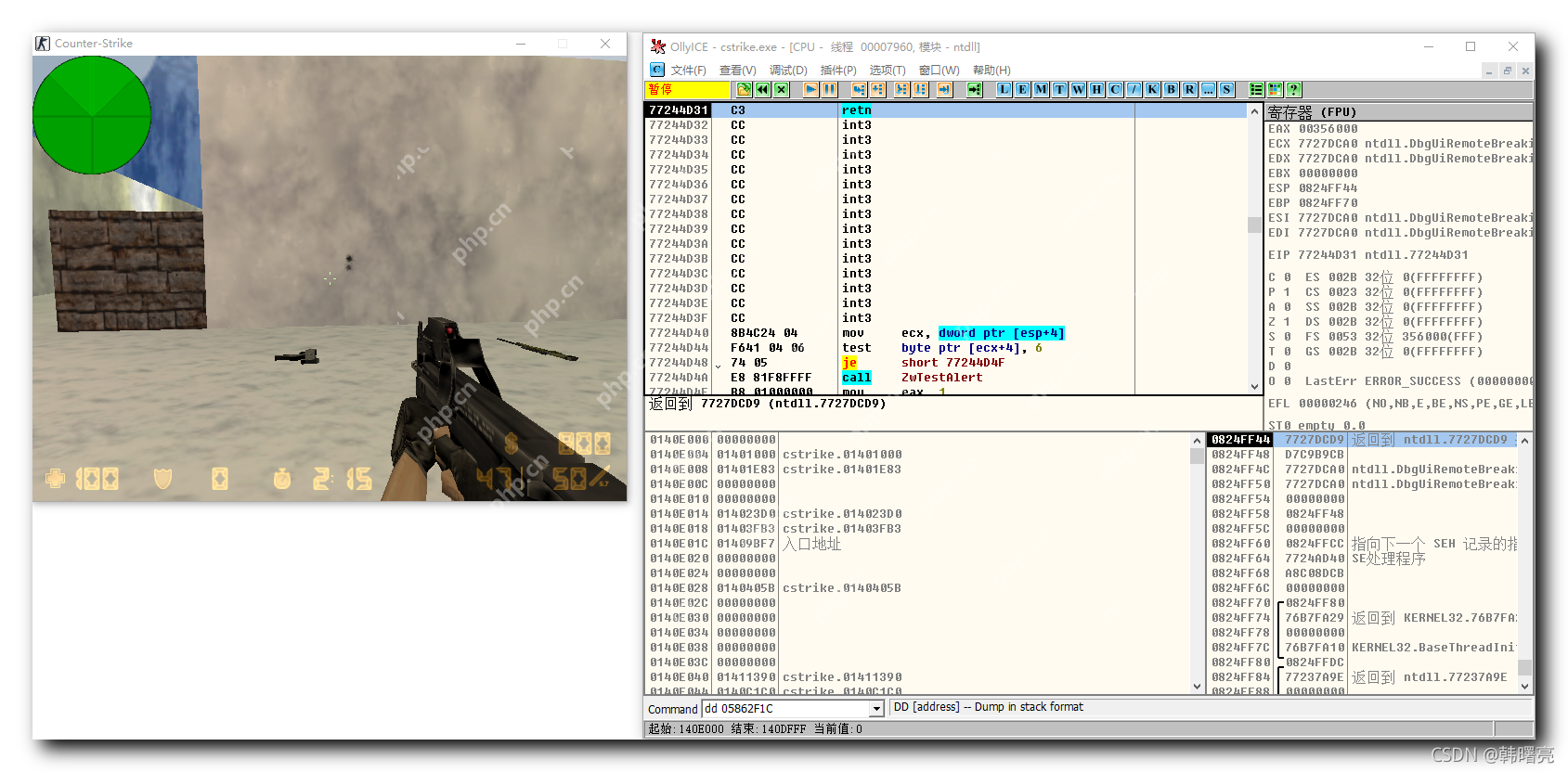This screenshot has width=1568, height=772.
Task: Open the 帮助(H) menu
Action: coord(991,71)
